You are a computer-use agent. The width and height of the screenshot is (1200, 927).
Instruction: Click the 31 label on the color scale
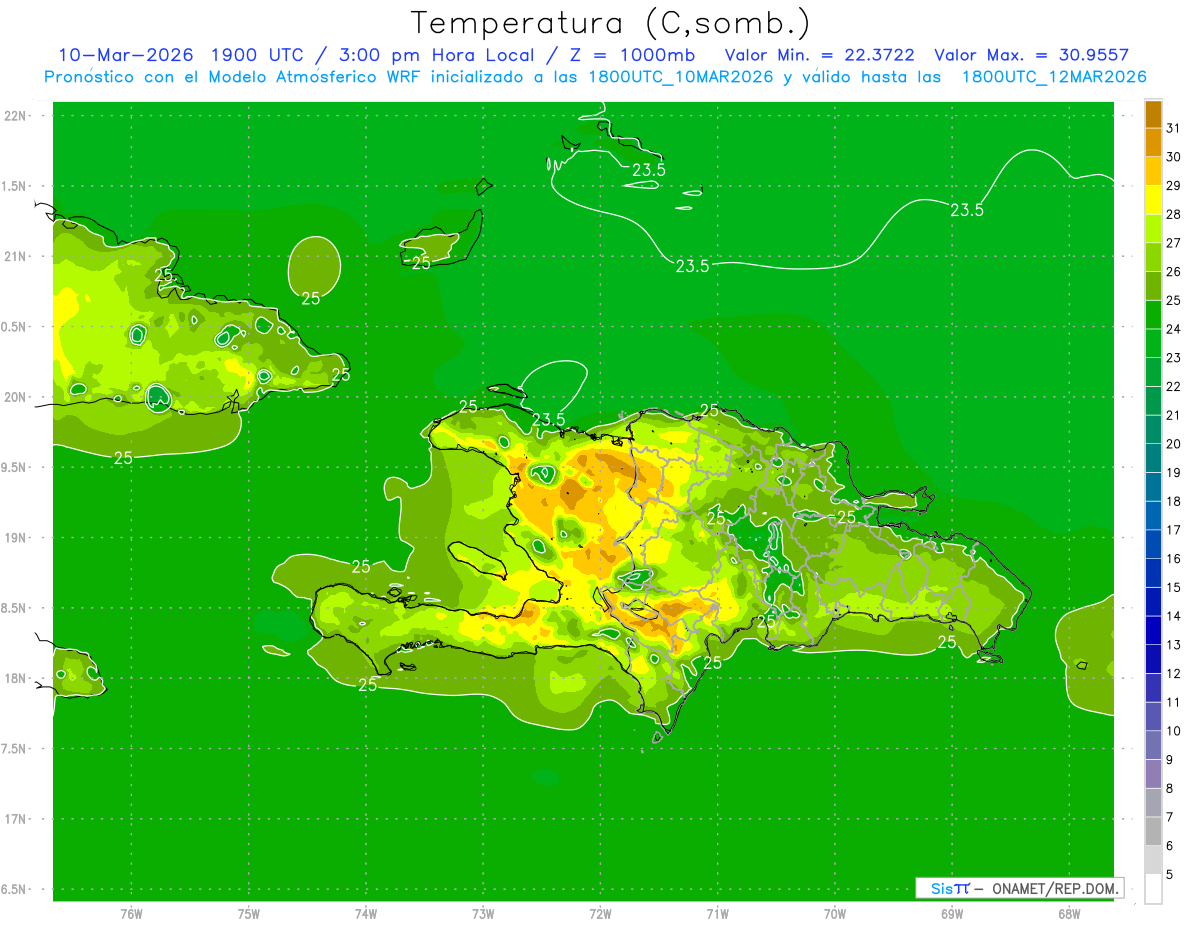pos(1174,128)
